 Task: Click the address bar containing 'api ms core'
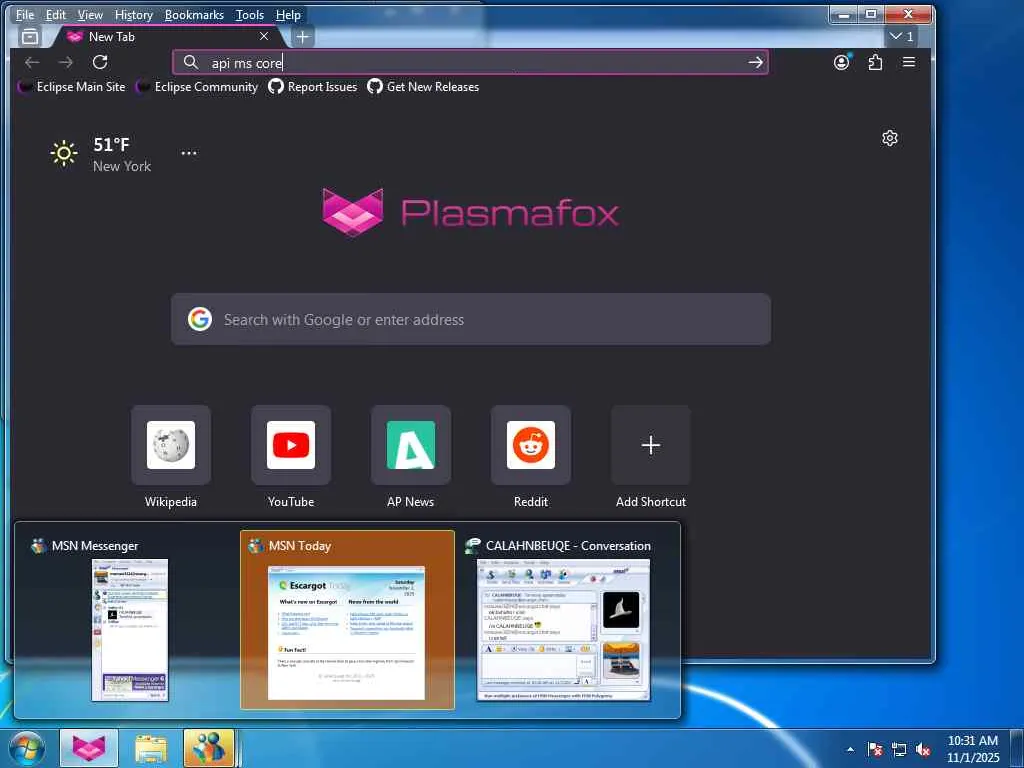point(470,62)
